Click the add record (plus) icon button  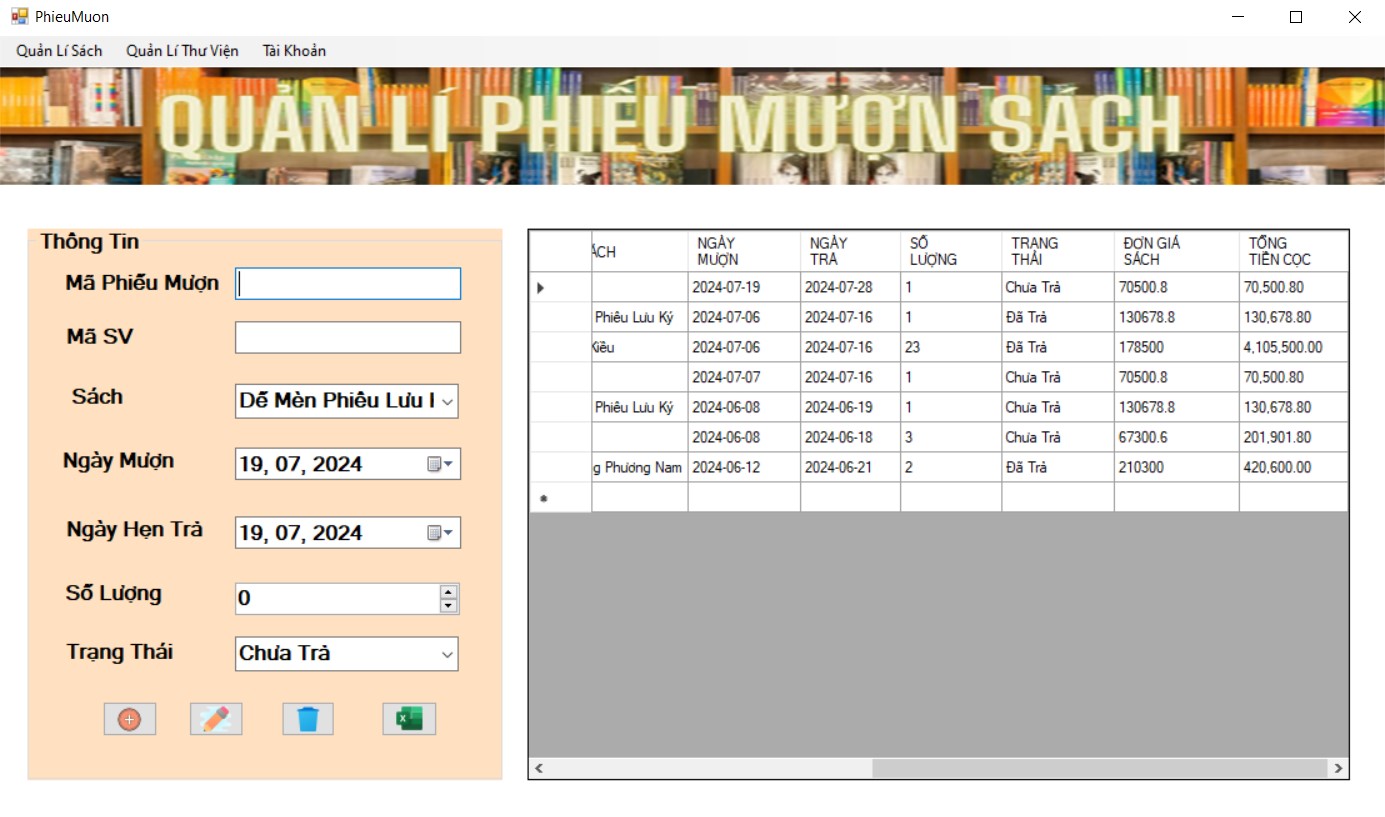(130, 719)
